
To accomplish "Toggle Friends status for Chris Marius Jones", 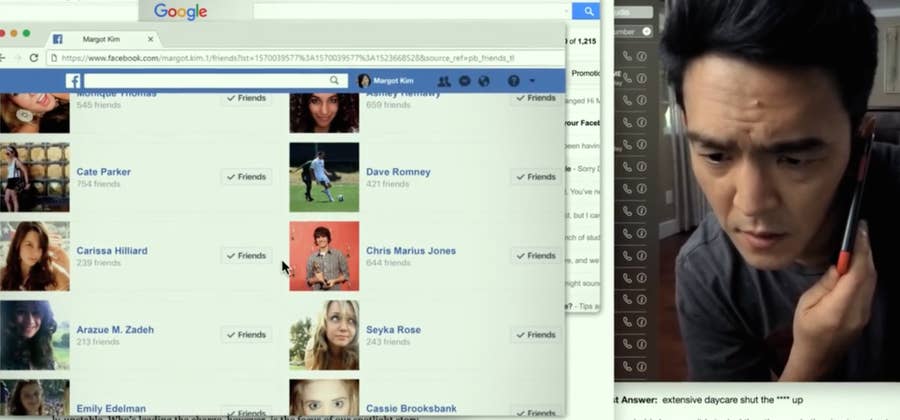I will pos(536,255).
